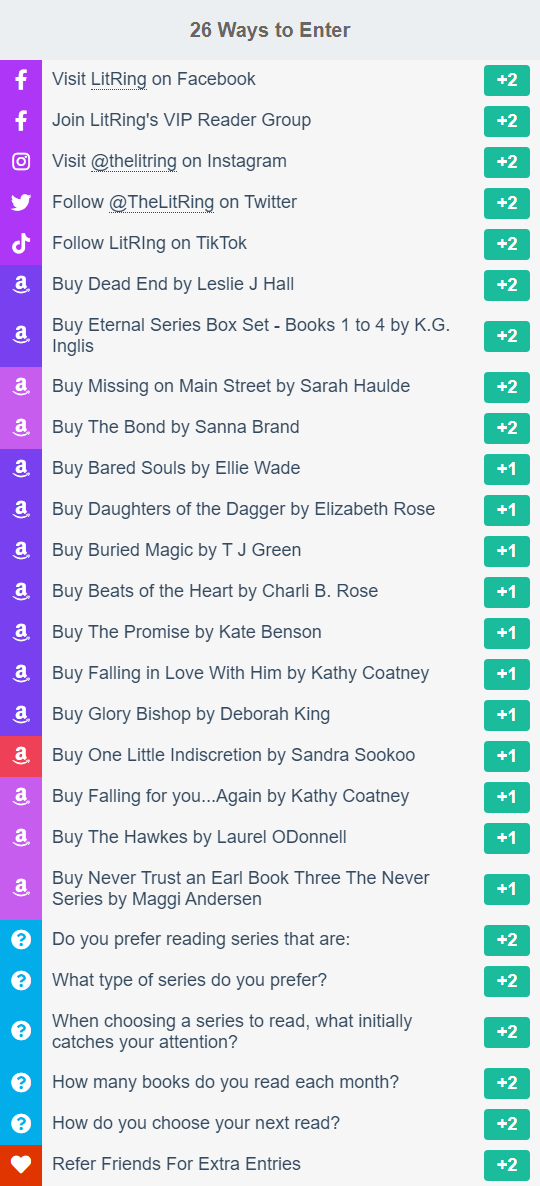Click Amazon icon next to Buy Dead End

21,284
